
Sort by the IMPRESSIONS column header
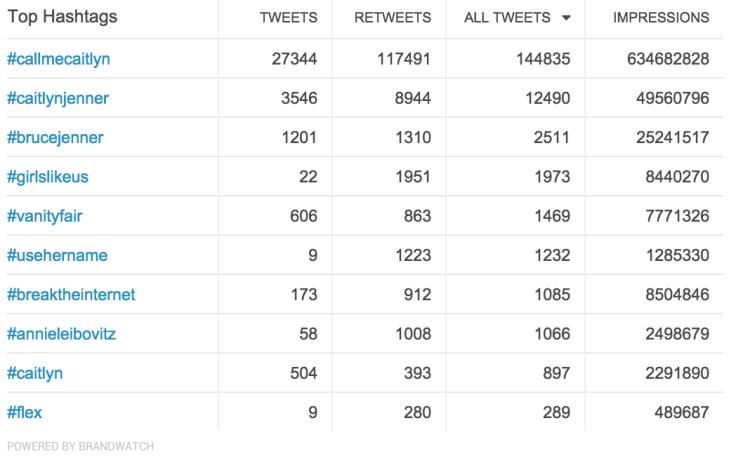661,18
